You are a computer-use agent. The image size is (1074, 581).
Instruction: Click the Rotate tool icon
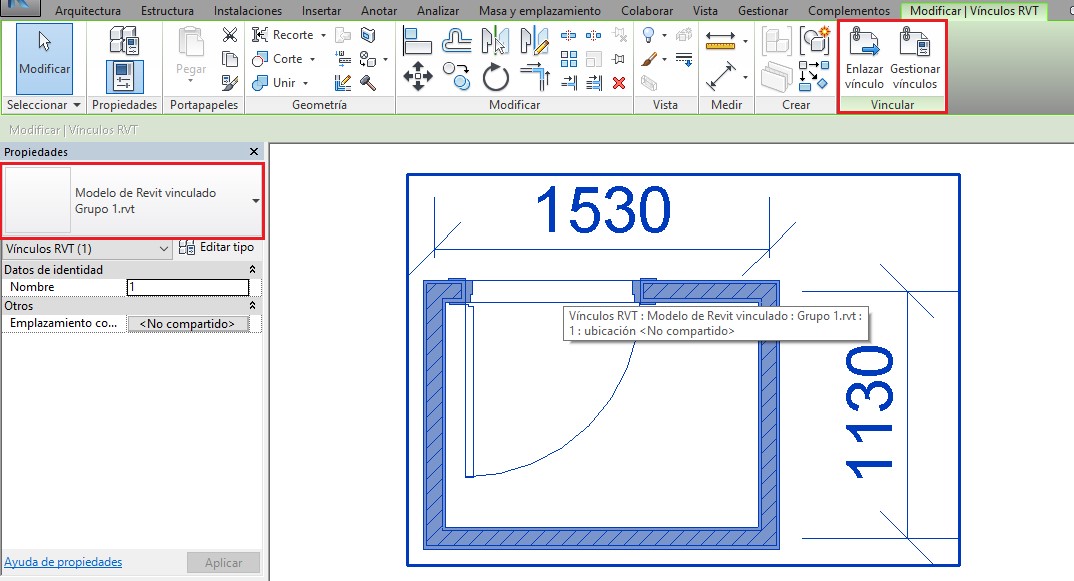[496, 76]
